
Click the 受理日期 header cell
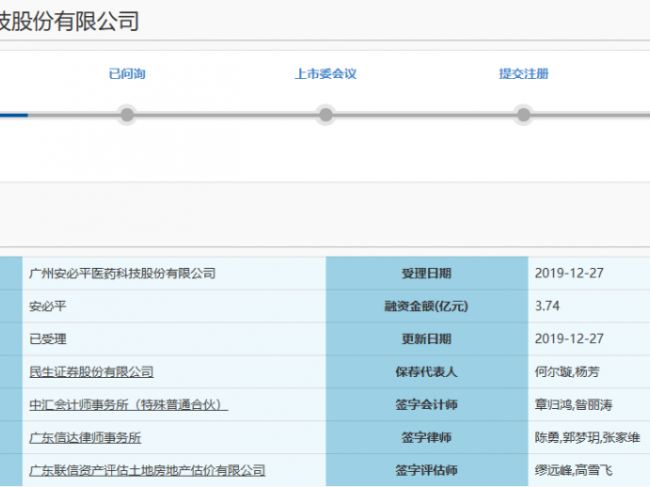click(x=427, y=273)
